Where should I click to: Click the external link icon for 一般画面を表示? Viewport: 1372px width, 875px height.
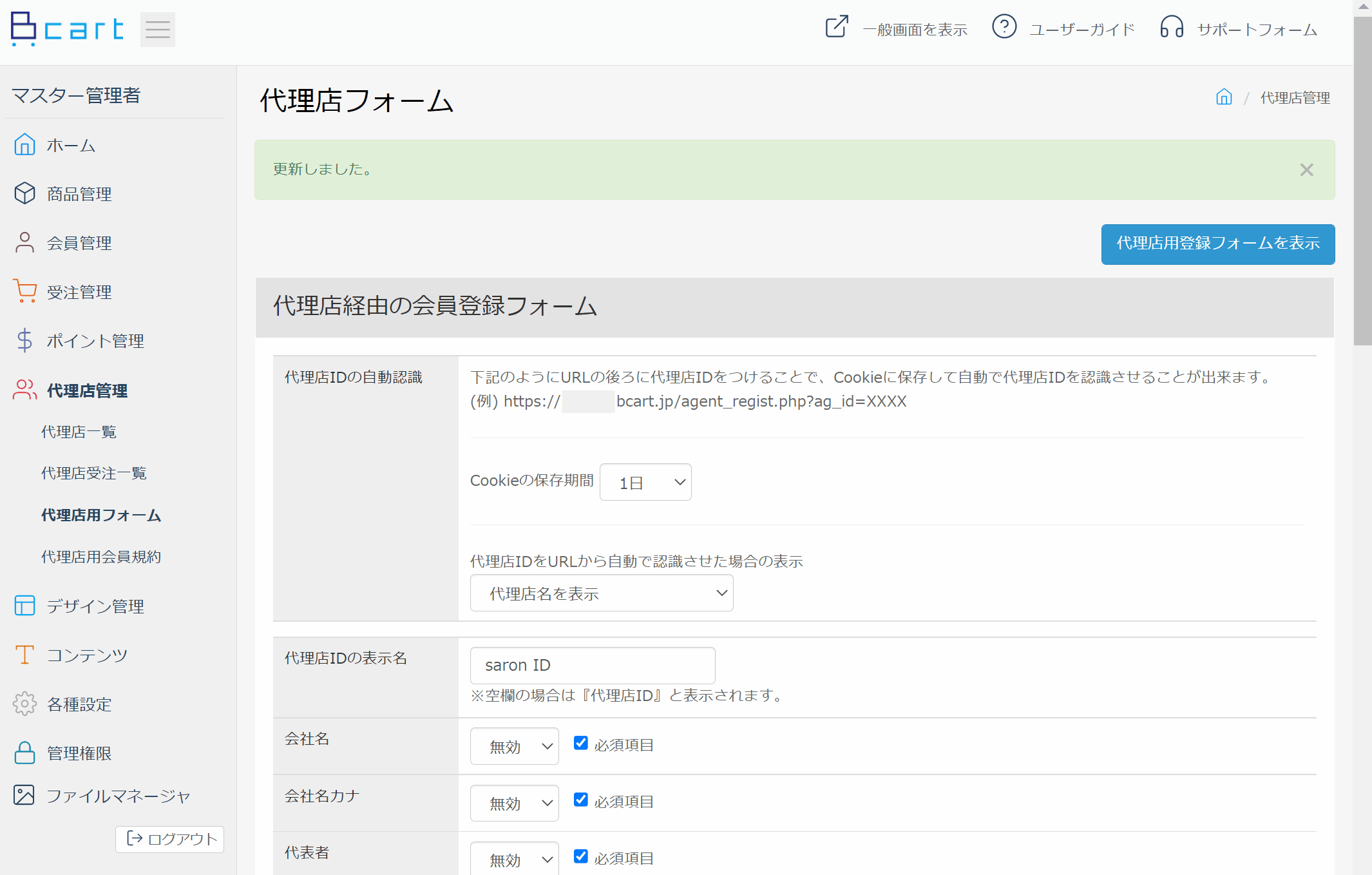click(x=837, y=27)
